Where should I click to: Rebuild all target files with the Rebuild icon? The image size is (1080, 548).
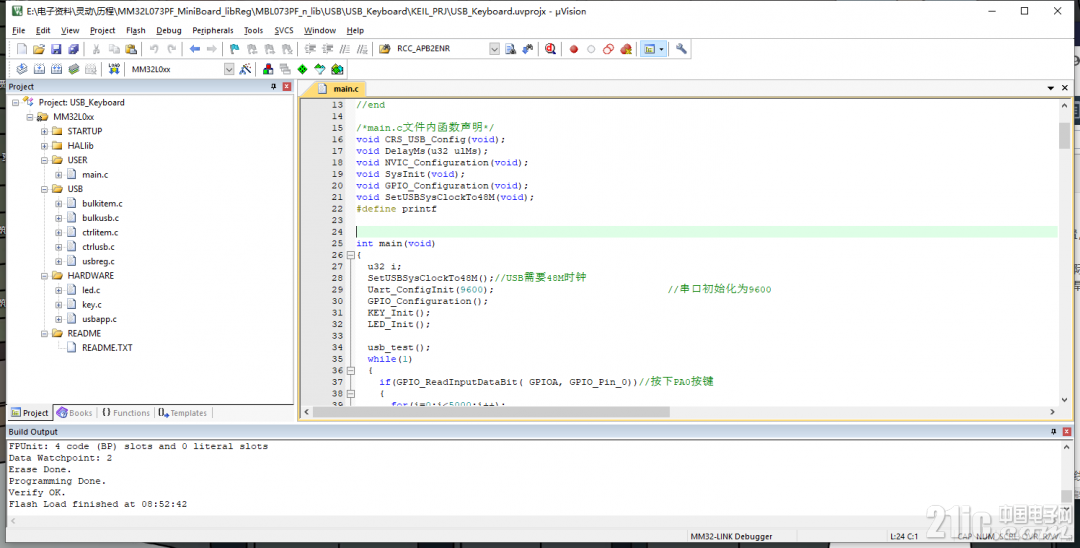pos(56,69)
